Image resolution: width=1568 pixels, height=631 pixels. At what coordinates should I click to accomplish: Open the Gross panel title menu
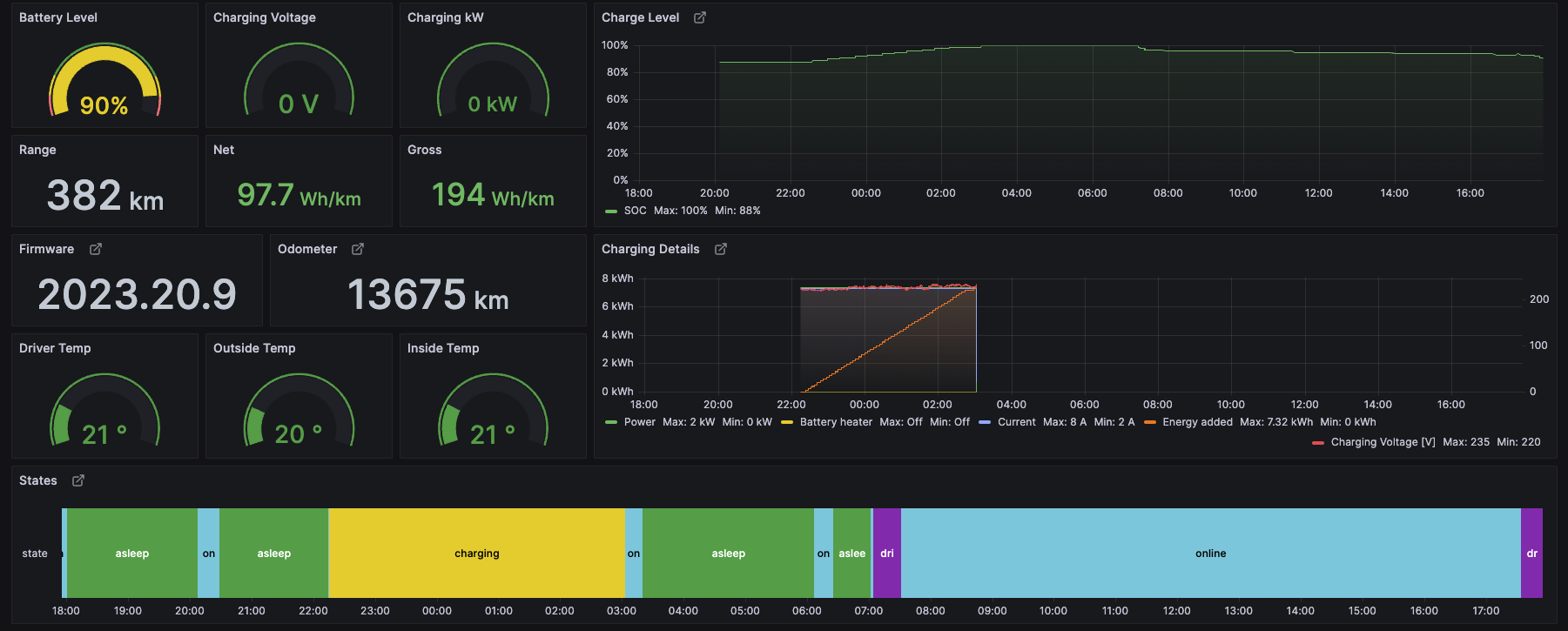pyautogui.click(x=425, y=150)
